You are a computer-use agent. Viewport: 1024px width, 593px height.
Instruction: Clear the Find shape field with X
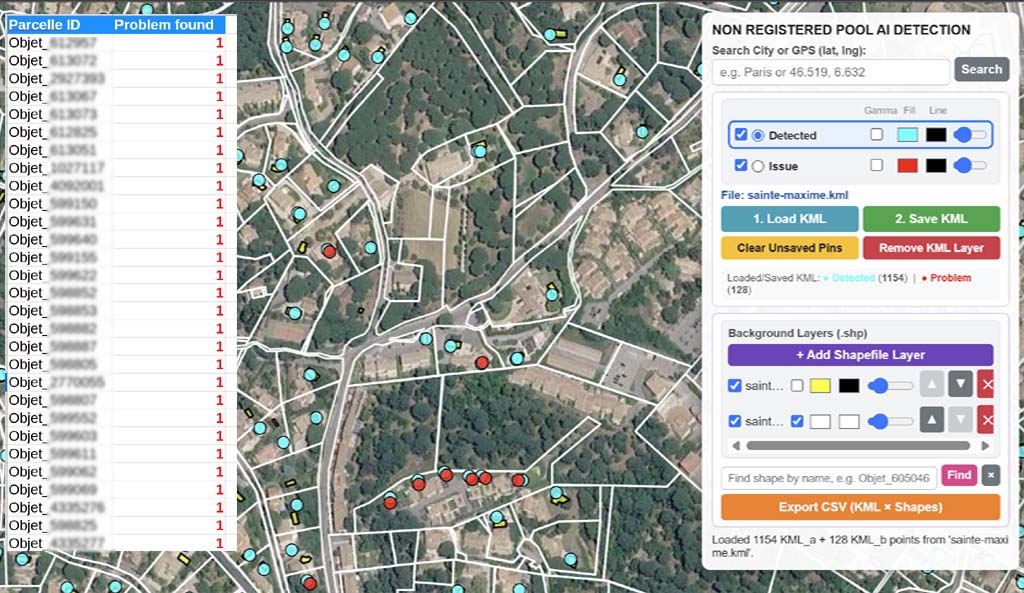tap(991, 475)
